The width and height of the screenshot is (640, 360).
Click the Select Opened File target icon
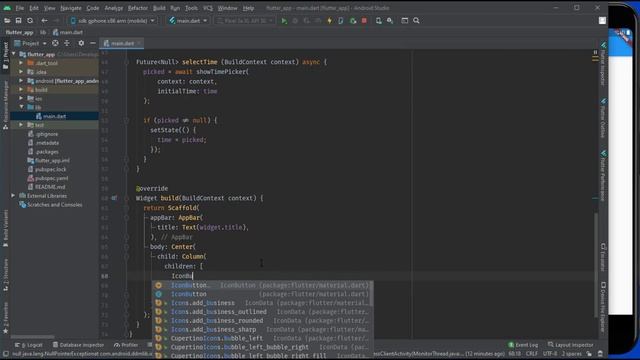pyautogui.click(x=55, y=43)
